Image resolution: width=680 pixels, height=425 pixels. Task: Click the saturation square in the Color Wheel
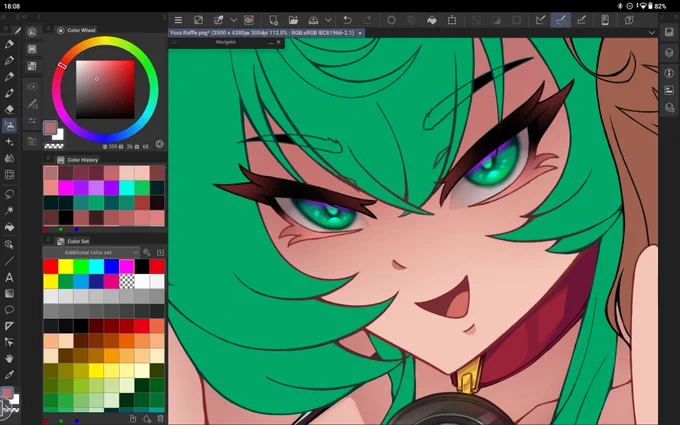[105, 89]
